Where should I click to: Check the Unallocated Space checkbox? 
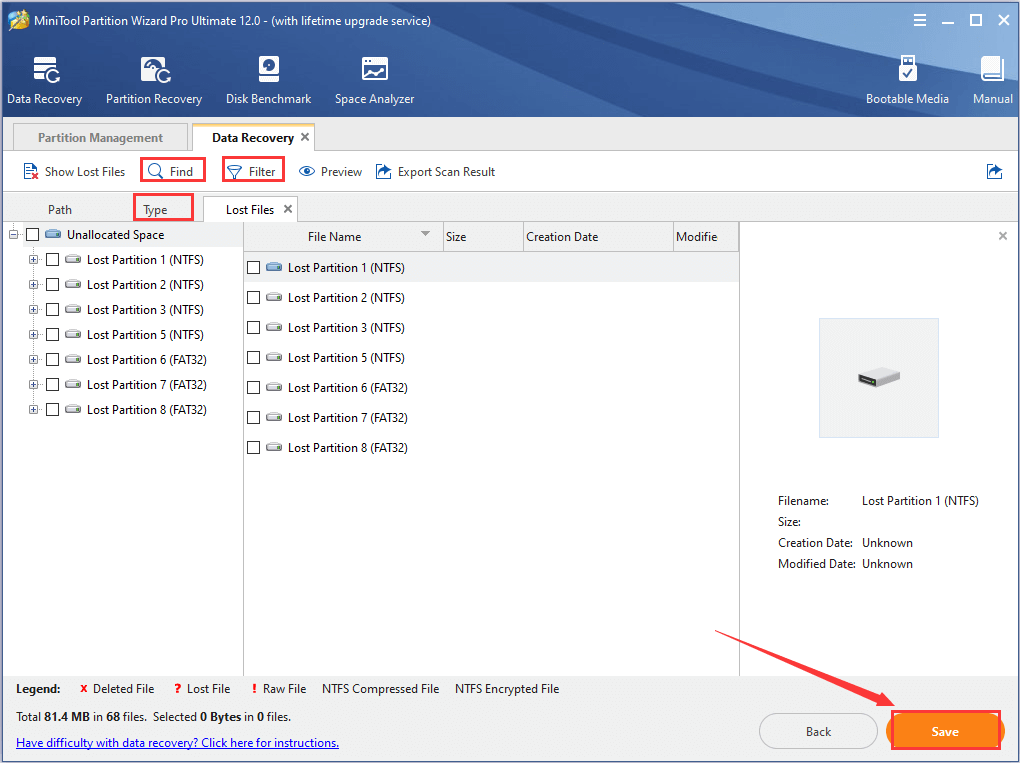coord(33,234)
